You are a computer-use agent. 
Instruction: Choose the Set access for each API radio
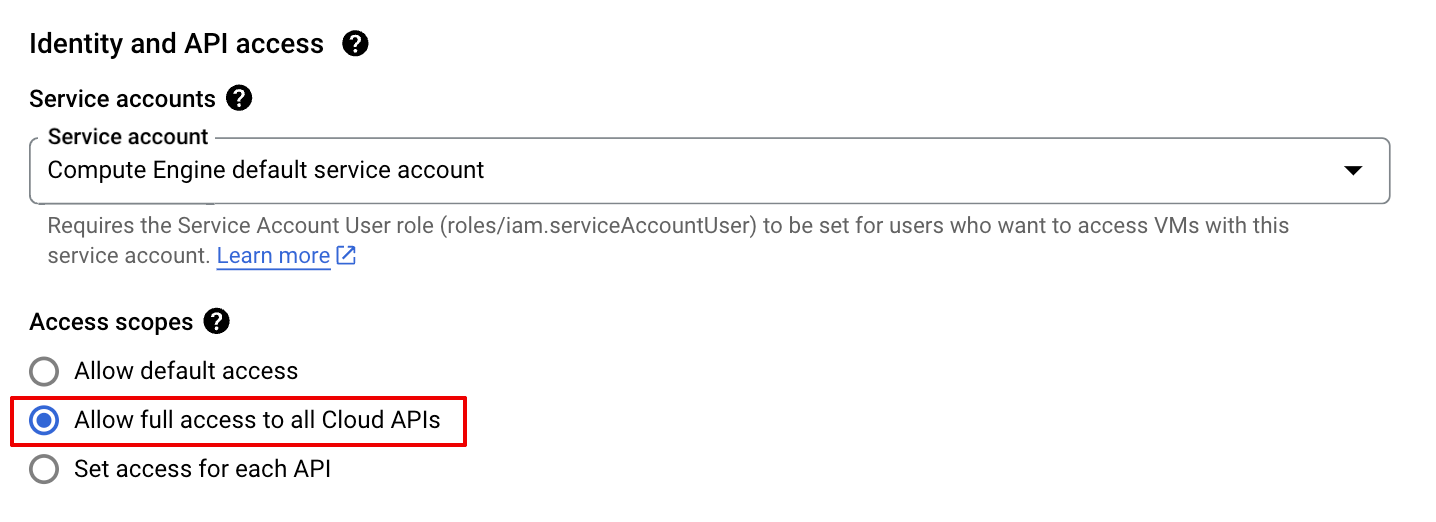(x=44, y=469)
